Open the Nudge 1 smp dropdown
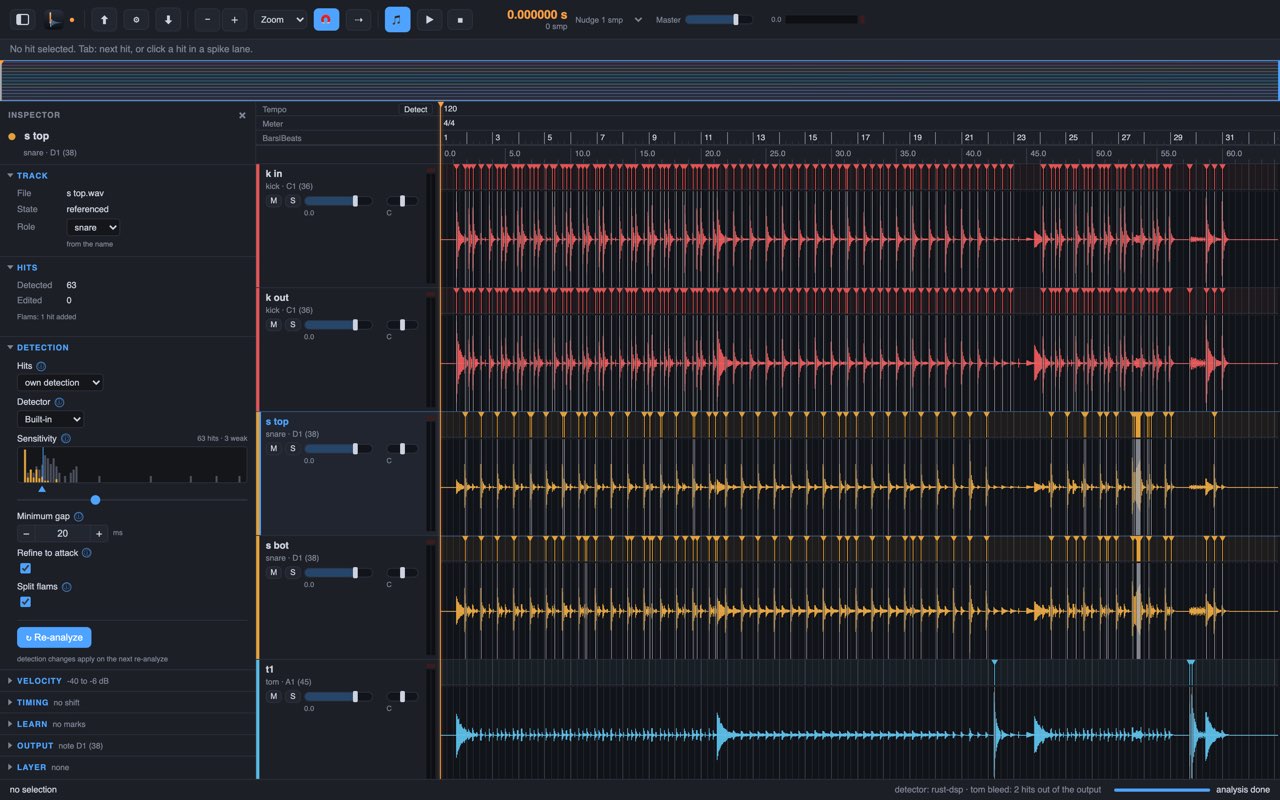The height and width of the screenshot is (800, 1280). [x=609, y=19]
